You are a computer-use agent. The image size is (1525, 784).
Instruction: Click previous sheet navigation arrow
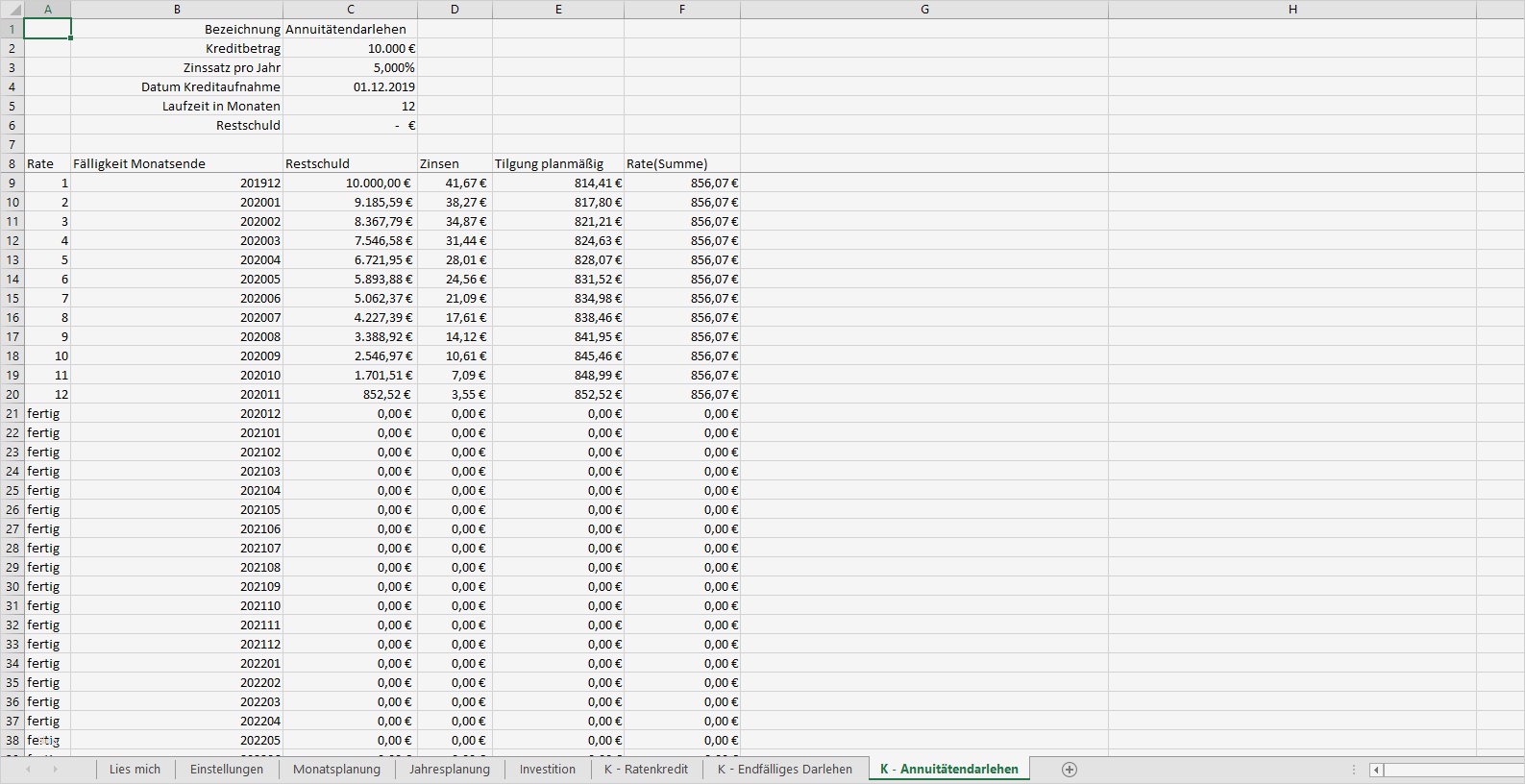28,769
